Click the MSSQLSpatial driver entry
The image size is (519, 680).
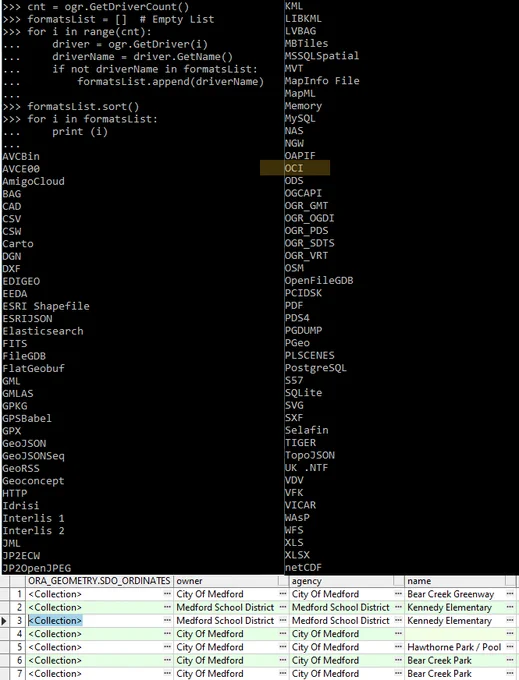(x=322, y=56)
